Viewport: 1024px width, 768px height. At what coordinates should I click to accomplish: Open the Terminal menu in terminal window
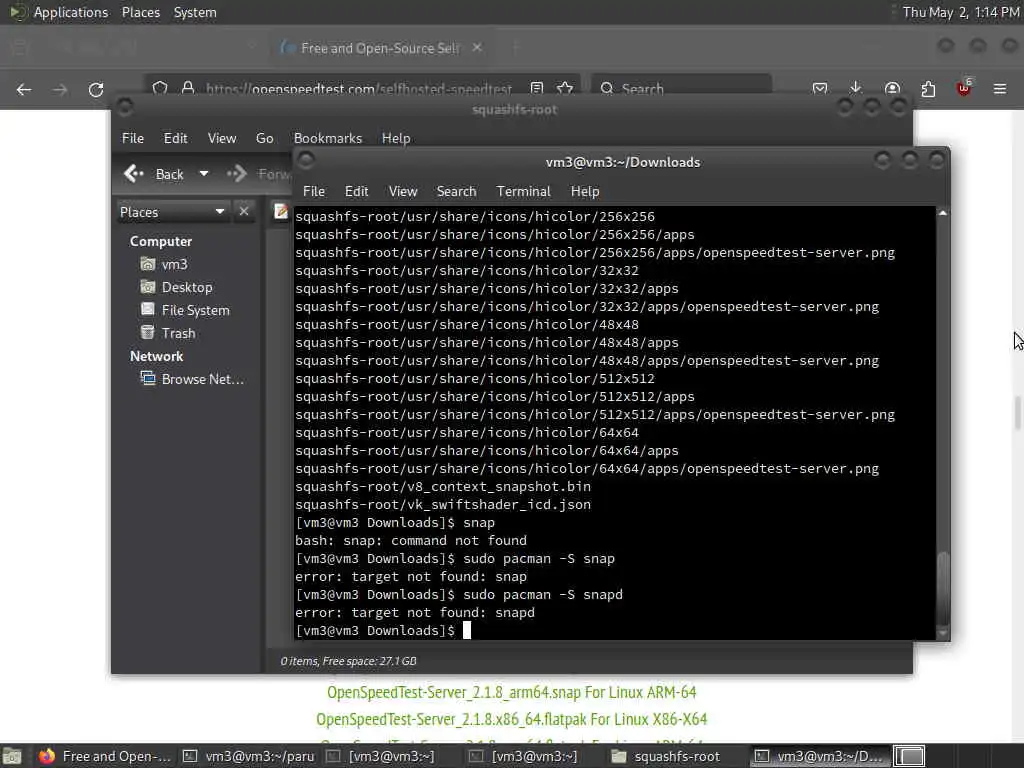[523, 191]
